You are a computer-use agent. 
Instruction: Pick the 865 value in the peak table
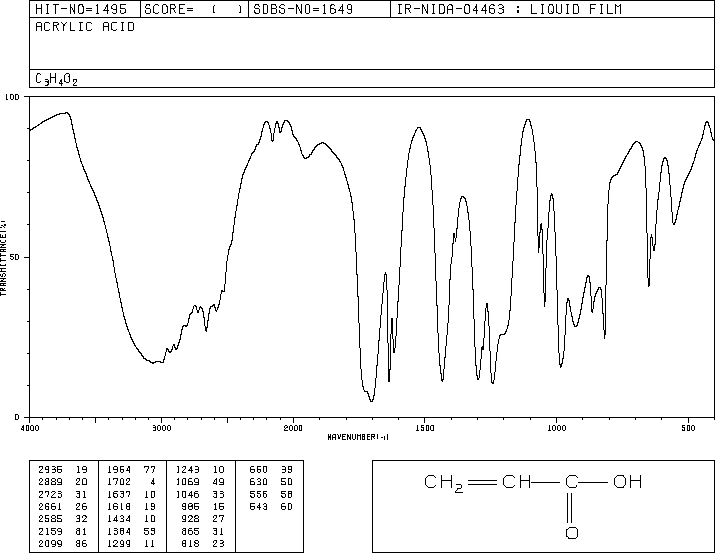point(191,531)
